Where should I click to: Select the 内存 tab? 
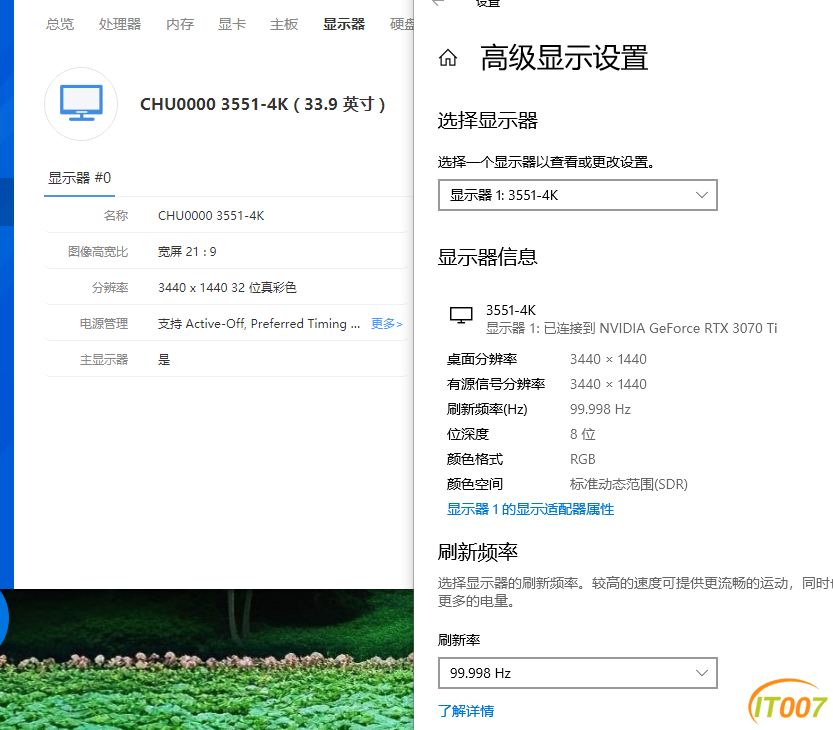click(x=179, y=24)
